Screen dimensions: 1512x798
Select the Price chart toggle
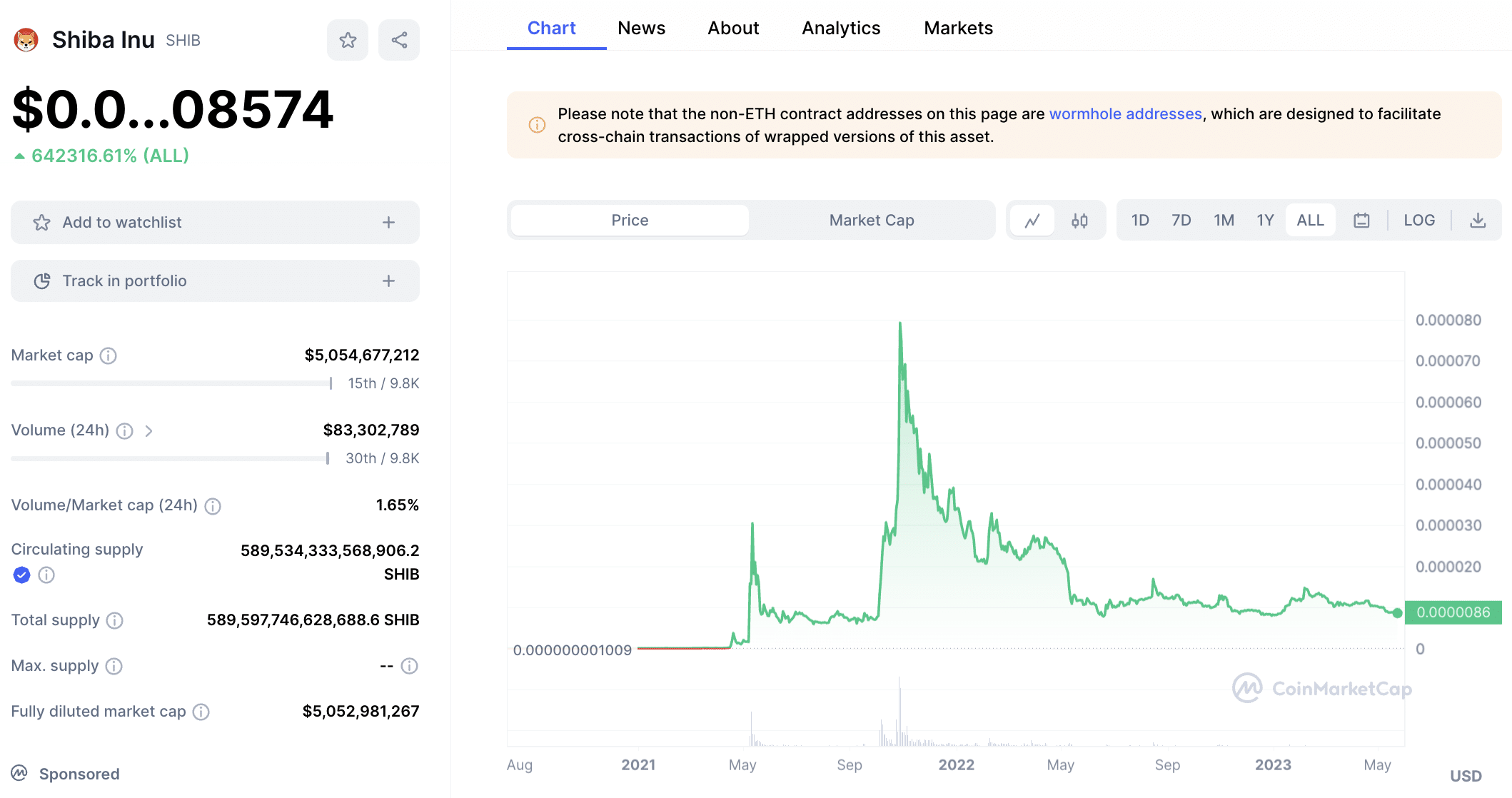(x=630, y=221)
